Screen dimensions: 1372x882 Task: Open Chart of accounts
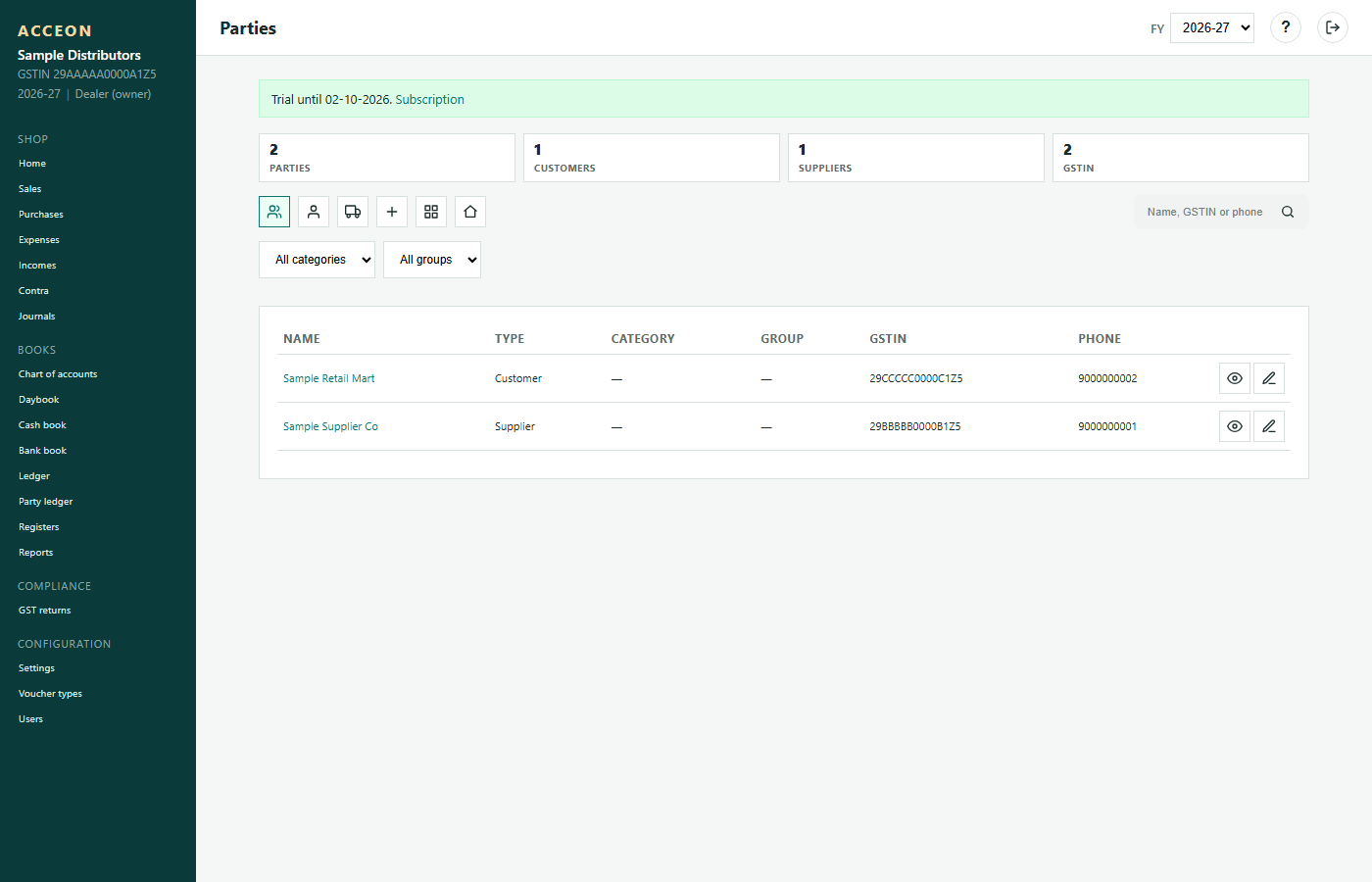(x=58, y=374)
